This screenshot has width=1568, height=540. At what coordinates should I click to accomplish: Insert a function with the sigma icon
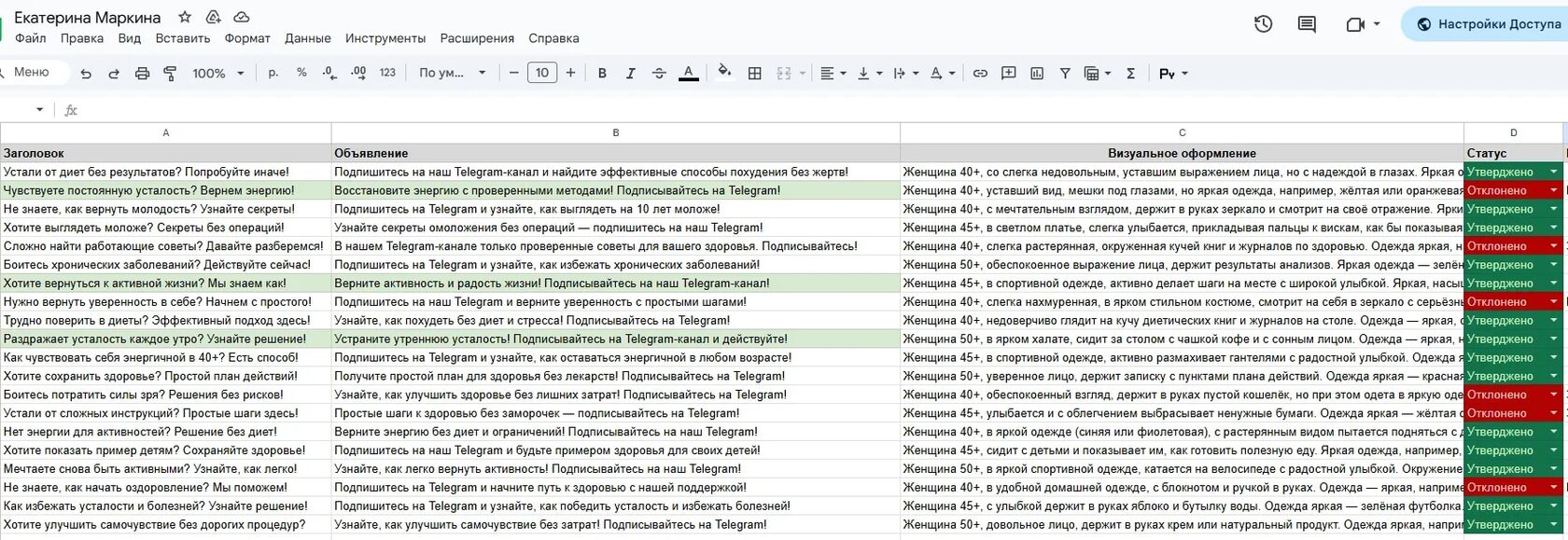1130,73
